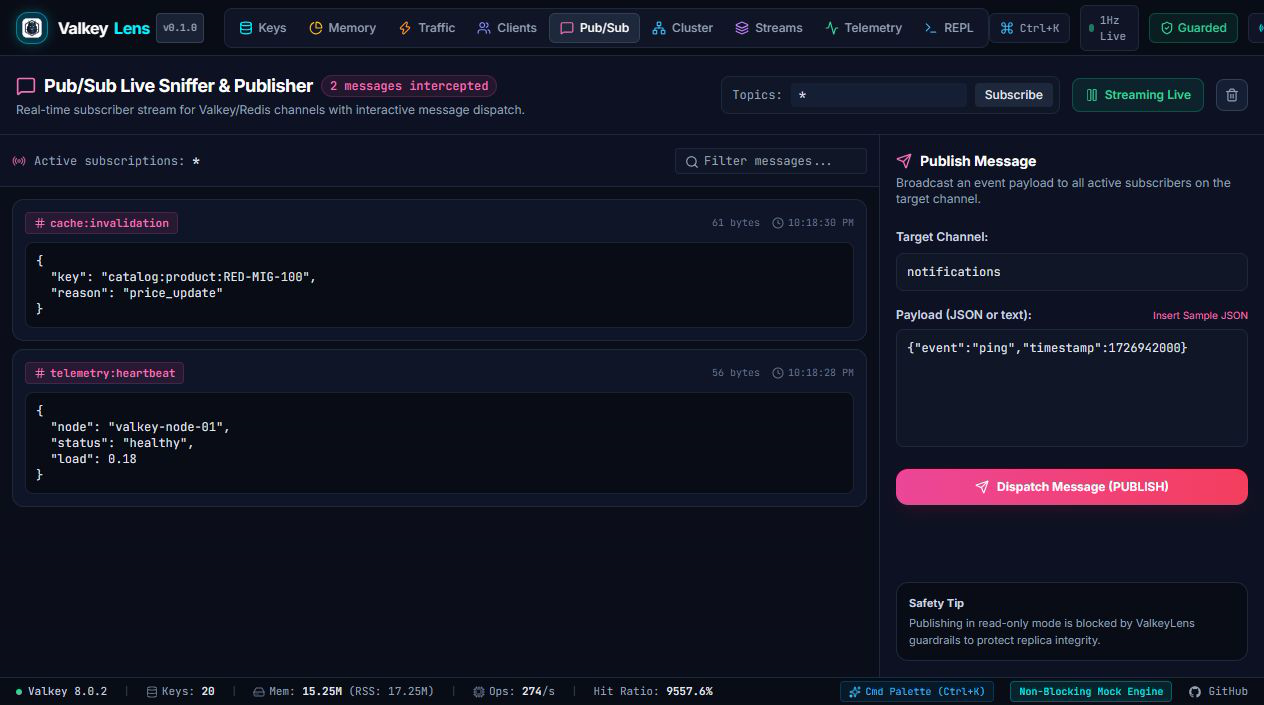
Task: Focus the Topics input field
Action: pos(880,95)
